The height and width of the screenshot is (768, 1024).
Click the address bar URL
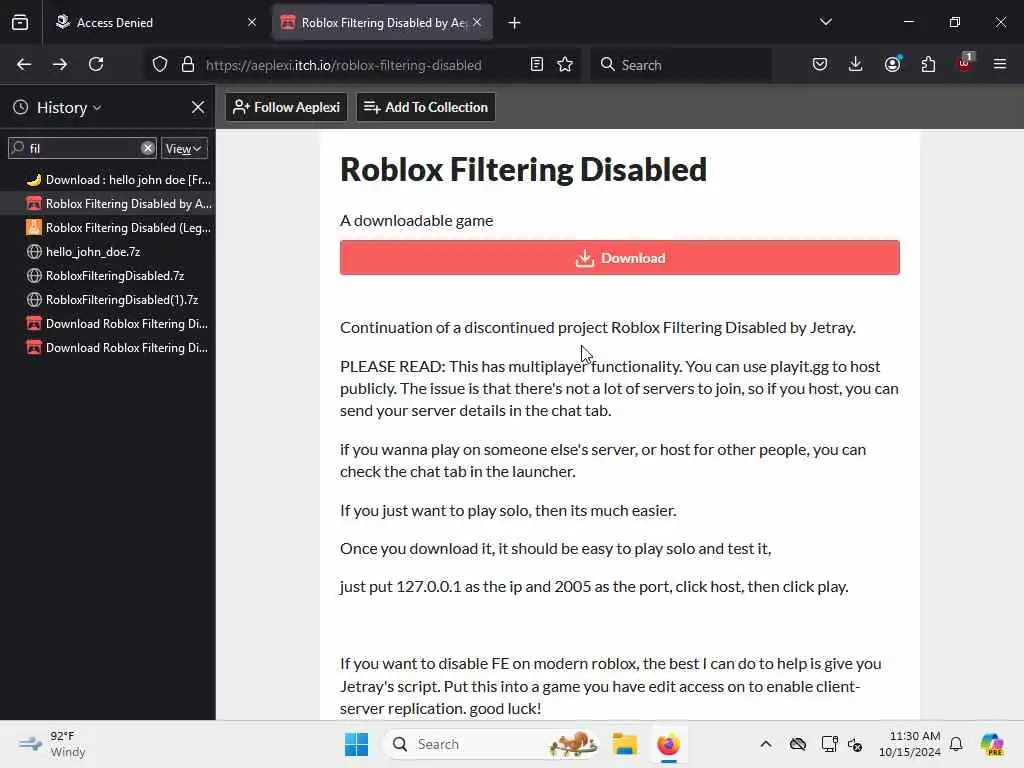[344, 65]
